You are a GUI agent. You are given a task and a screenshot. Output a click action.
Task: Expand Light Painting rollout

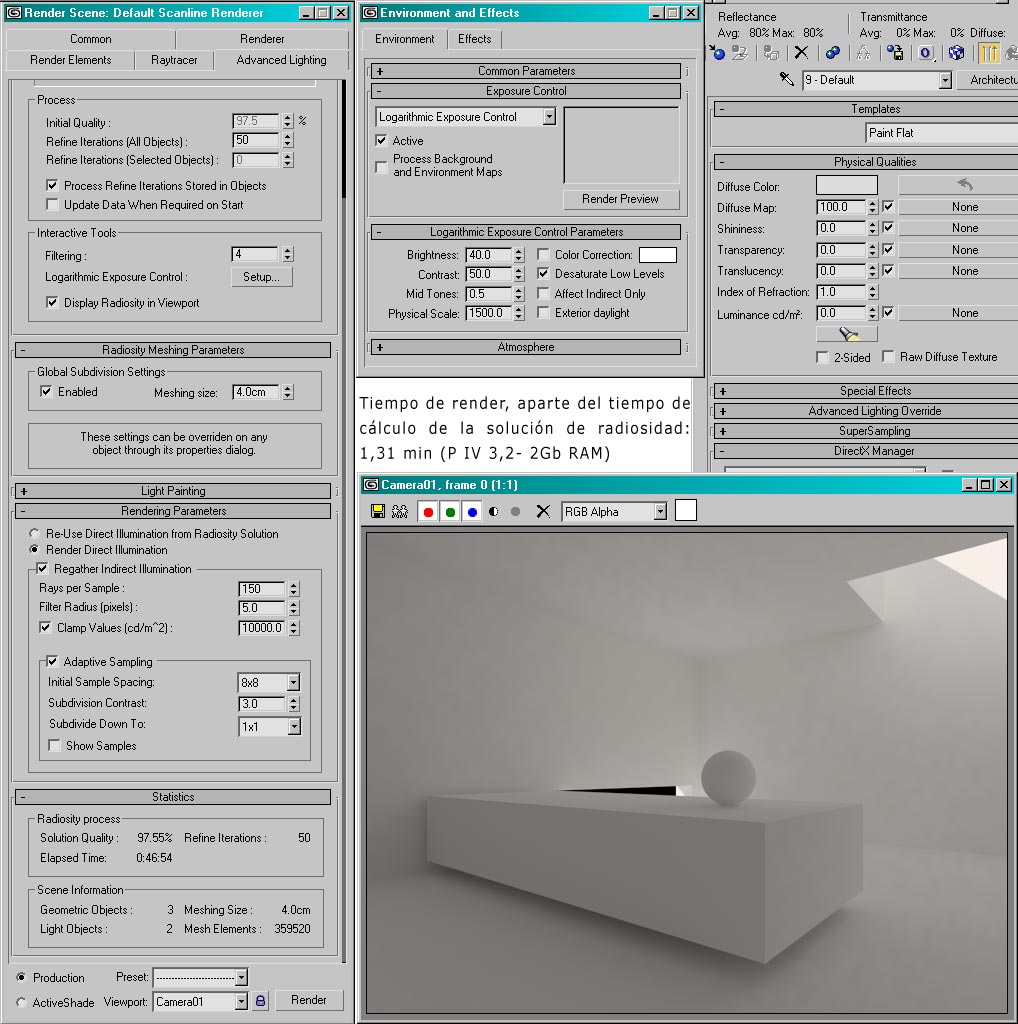pyautogui.click(x=173, y=490)
